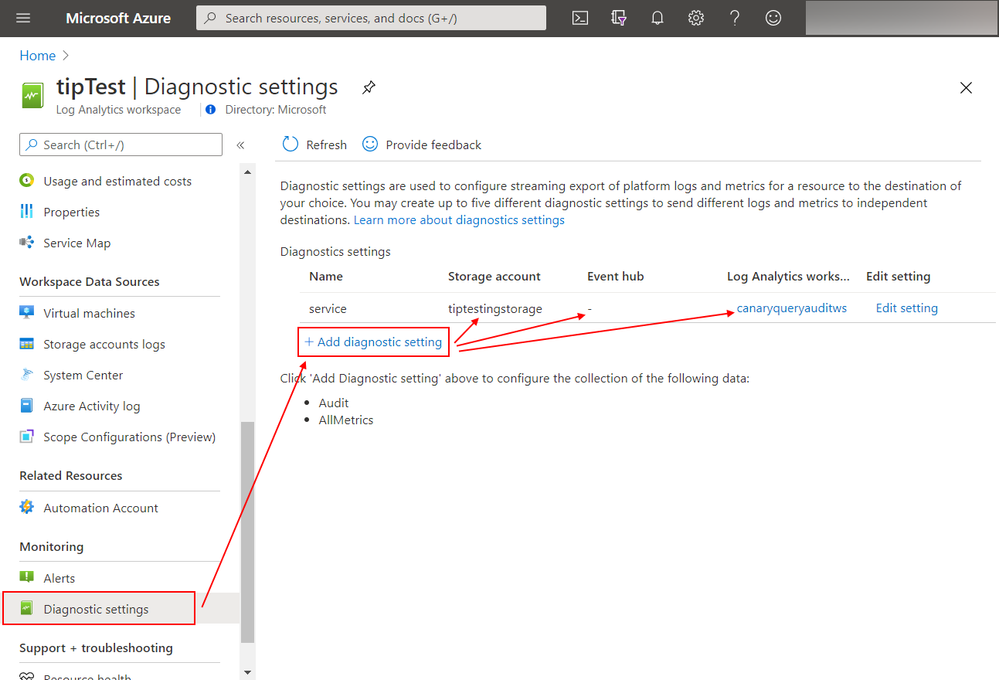Select Diagnostic settings in sidebar

click(x=96, y=609)
